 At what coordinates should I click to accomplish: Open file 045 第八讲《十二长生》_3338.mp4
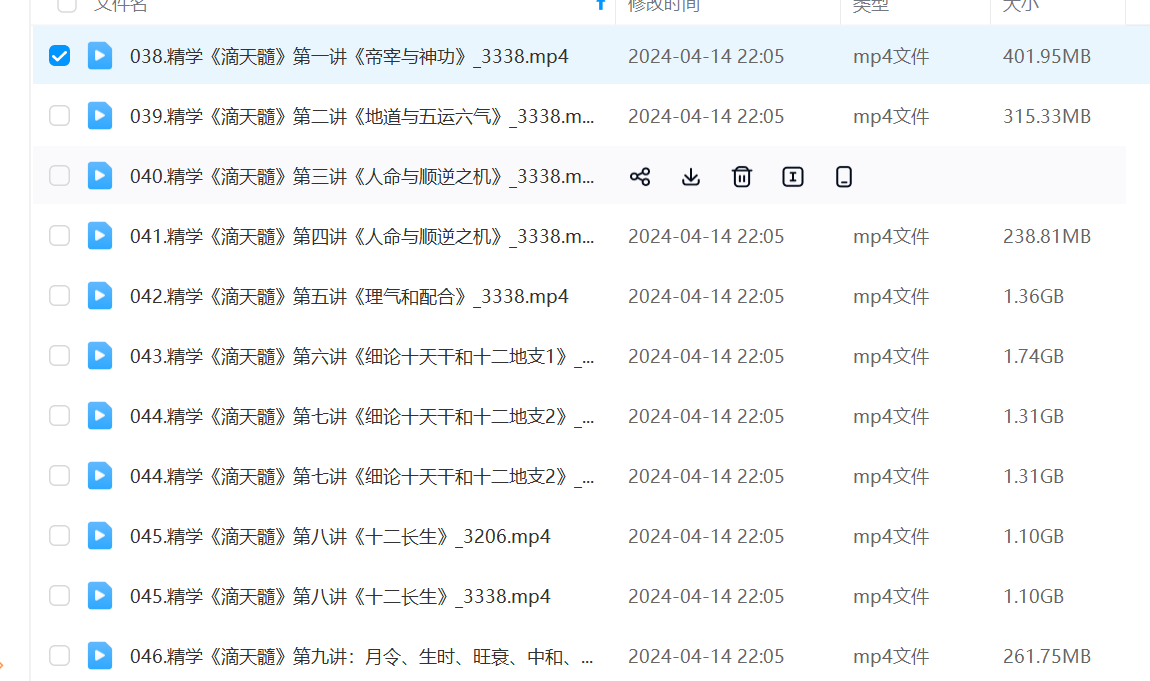(x=340, y=597)
